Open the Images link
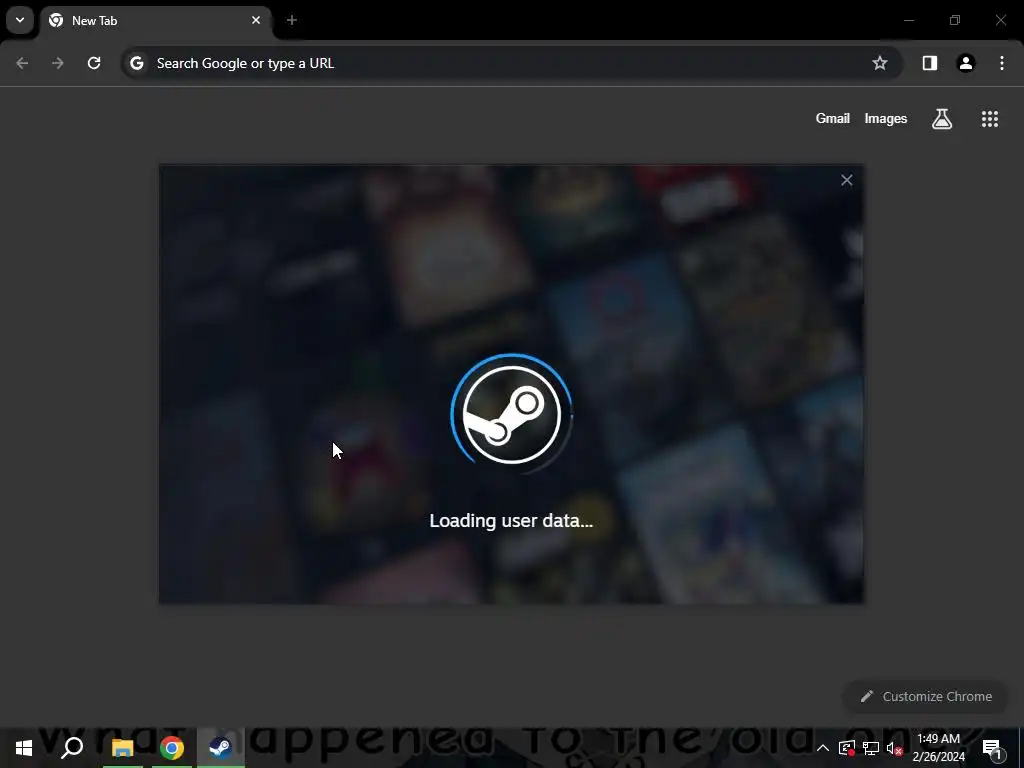 coord(886,118)
